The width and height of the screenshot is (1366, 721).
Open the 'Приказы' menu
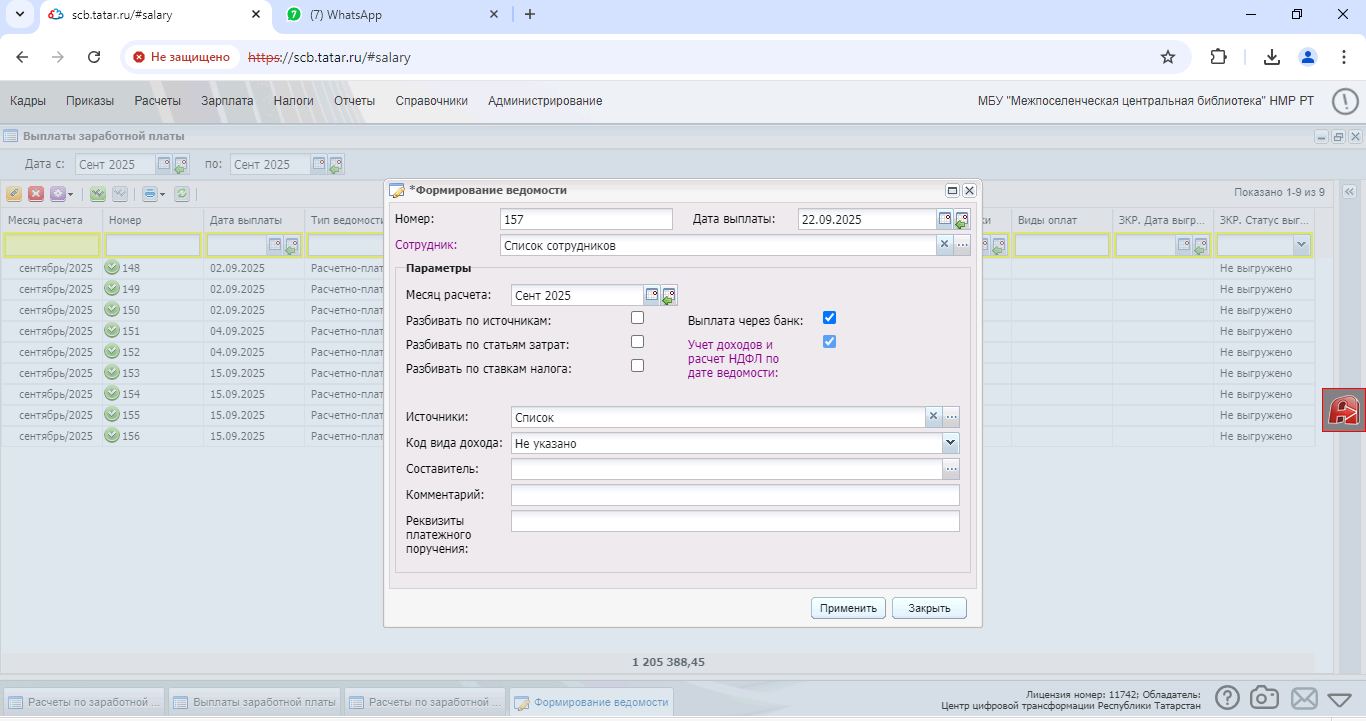(90, 101)
